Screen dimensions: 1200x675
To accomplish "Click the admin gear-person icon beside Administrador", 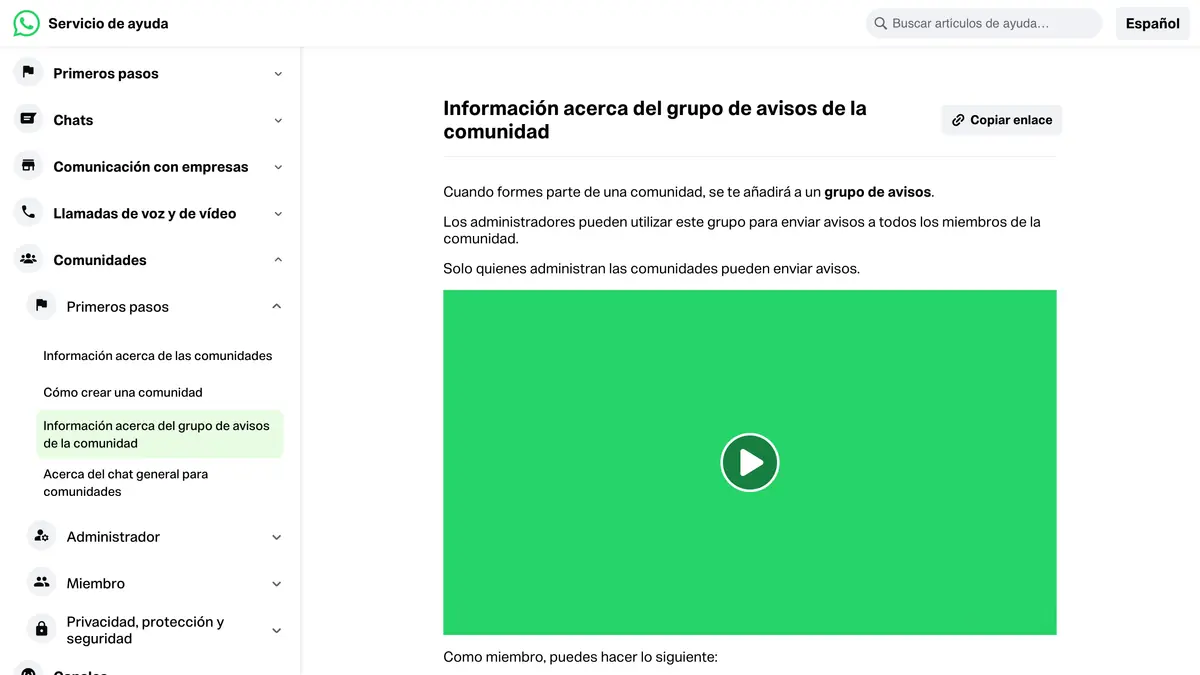I will (41, 536).
